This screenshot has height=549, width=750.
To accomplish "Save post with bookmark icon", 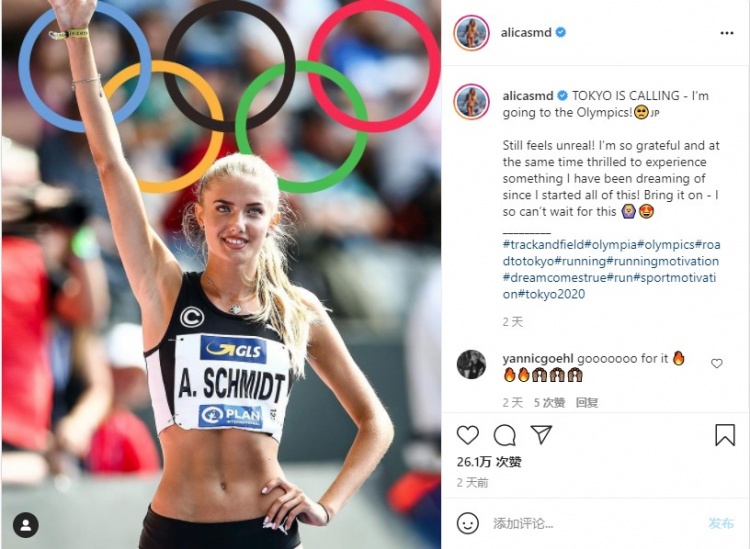I will [725, 435].
